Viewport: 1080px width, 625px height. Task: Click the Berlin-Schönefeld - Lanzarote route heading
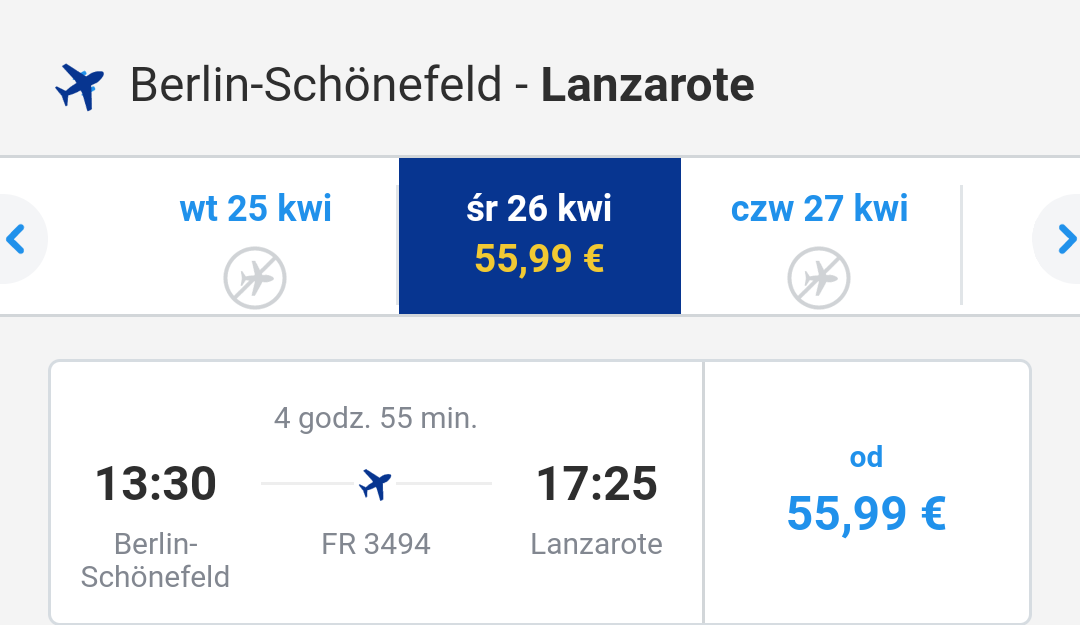tap(442, 85)
